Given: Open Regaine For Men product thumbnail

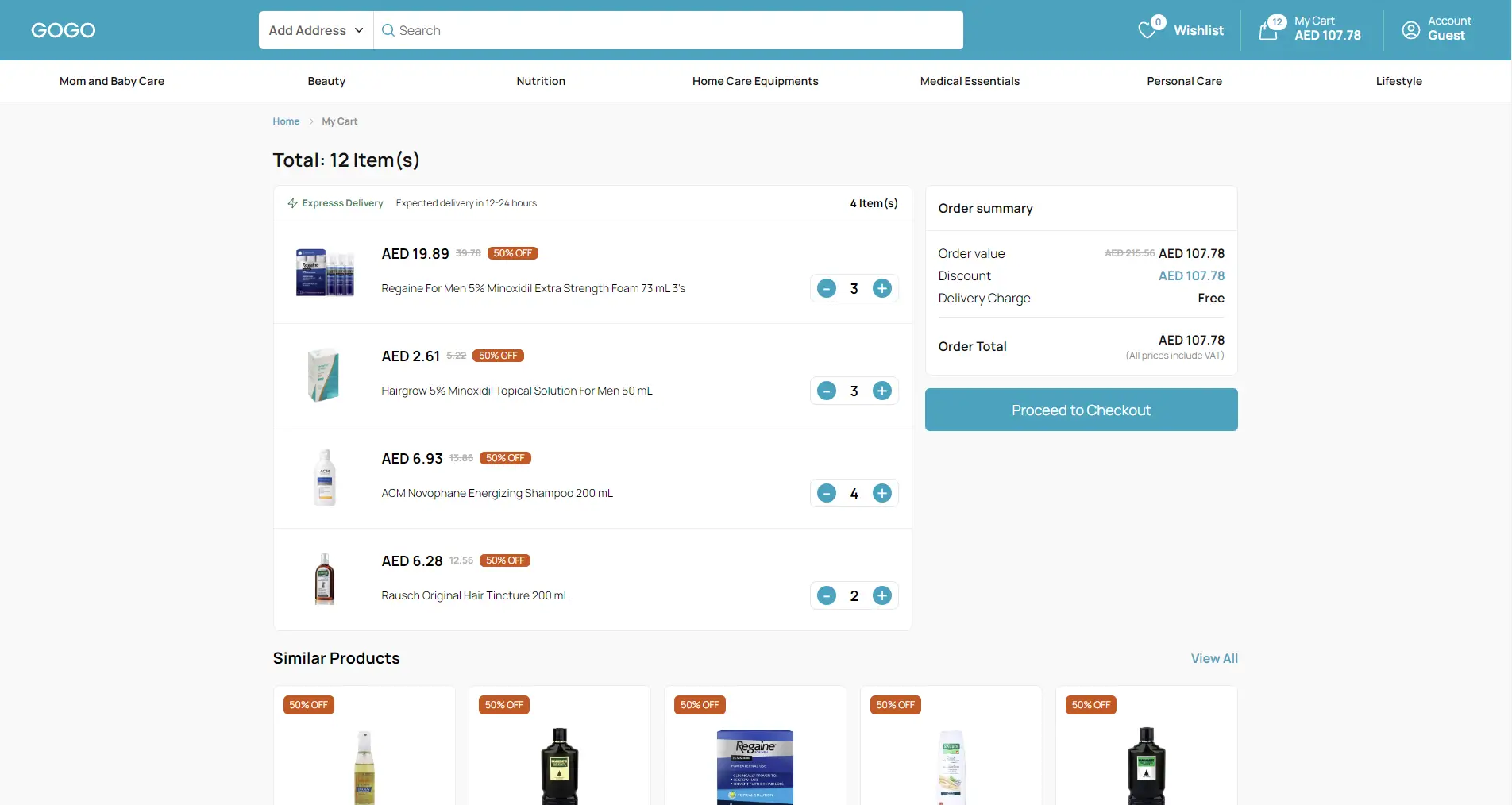Looking at the screenshot, I should [x=325, y=272].
